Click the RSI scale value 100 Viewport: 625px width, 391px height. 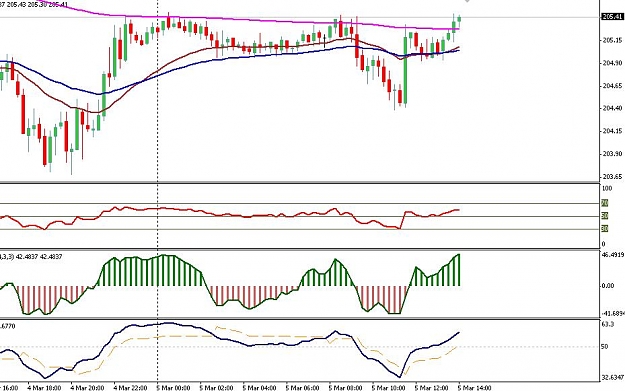pos(607,188)
